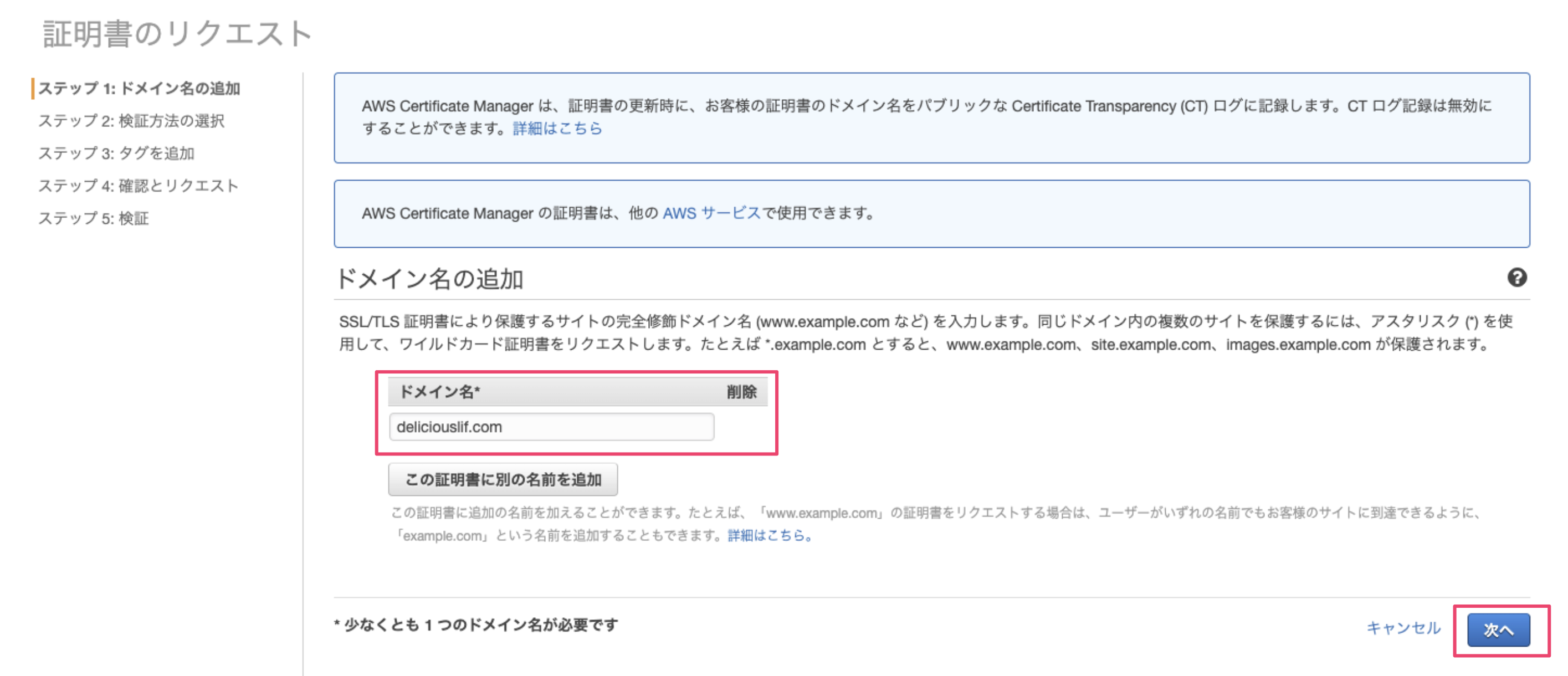
Task: Go to Step 2 検証方法の選択
Action: point(131,121)
